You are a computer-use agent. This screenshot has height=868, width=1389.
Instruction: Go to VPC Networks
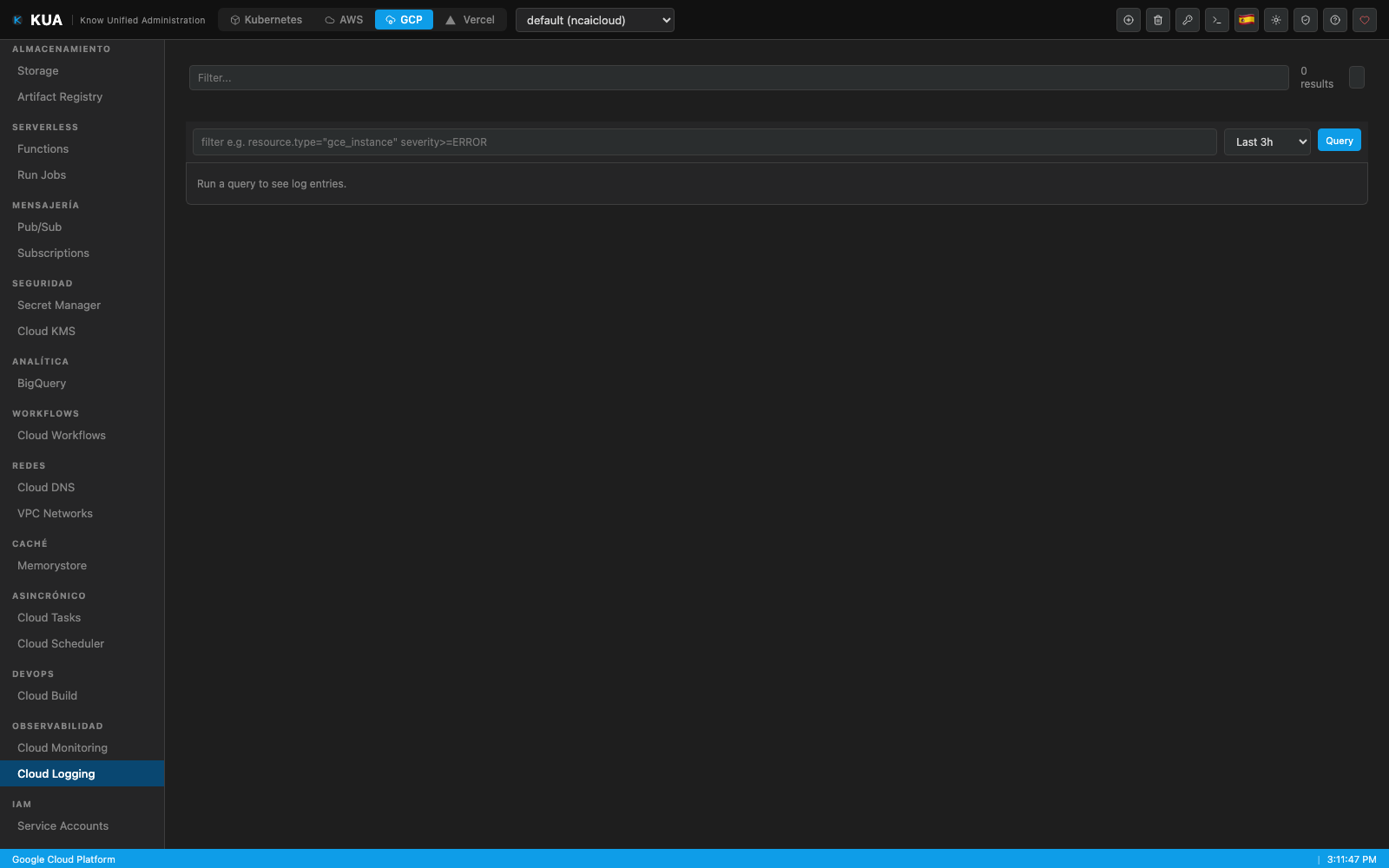point(82,514)
